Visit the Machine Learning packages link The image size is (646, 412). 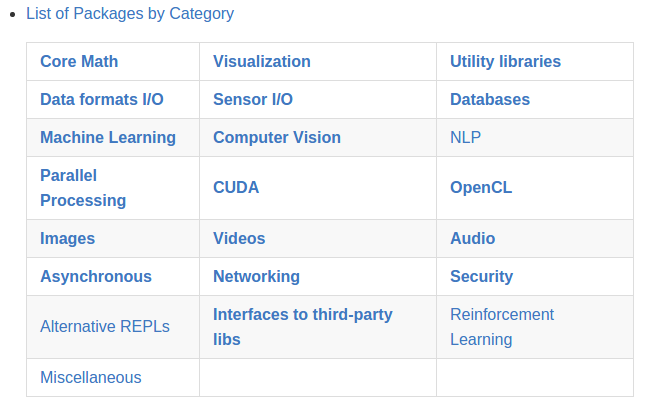pos(108,137)
